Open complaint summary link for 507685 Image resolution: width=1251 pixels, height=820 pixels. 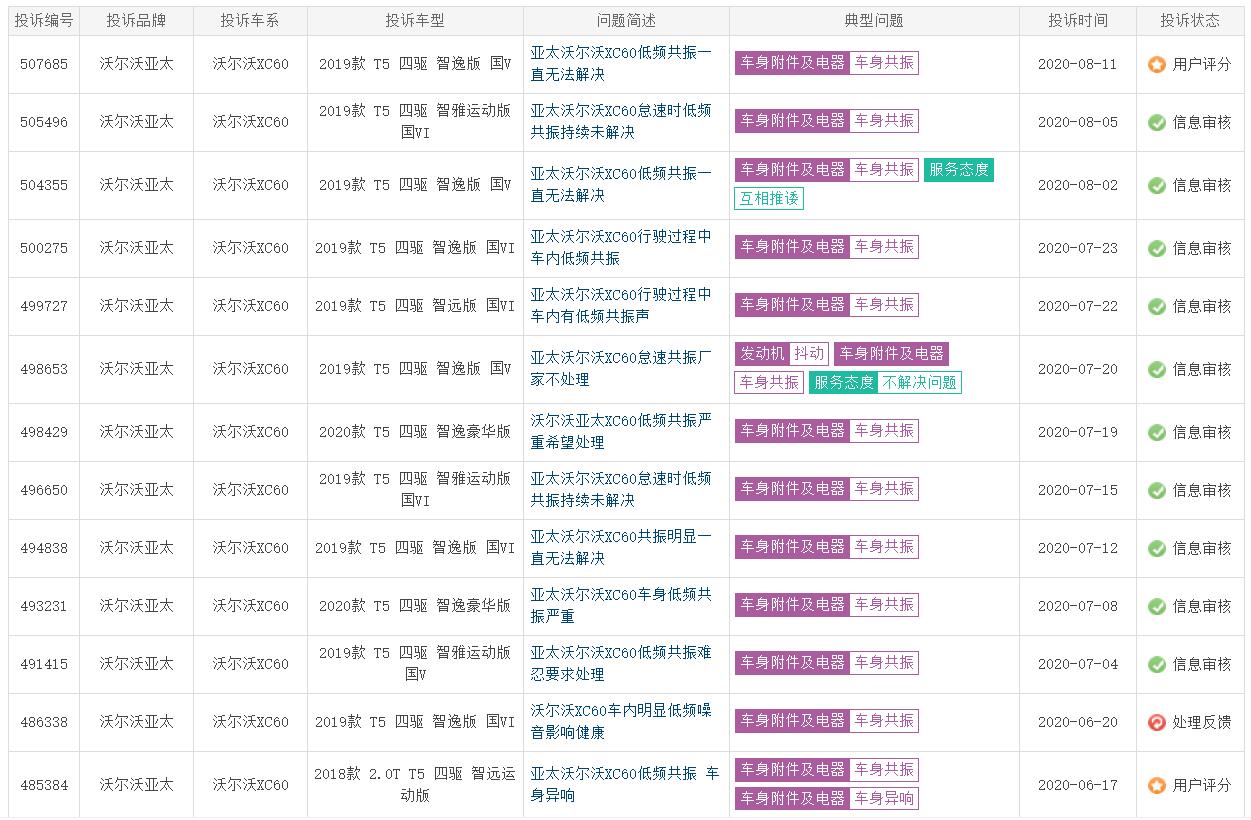[x=620, y=63]
